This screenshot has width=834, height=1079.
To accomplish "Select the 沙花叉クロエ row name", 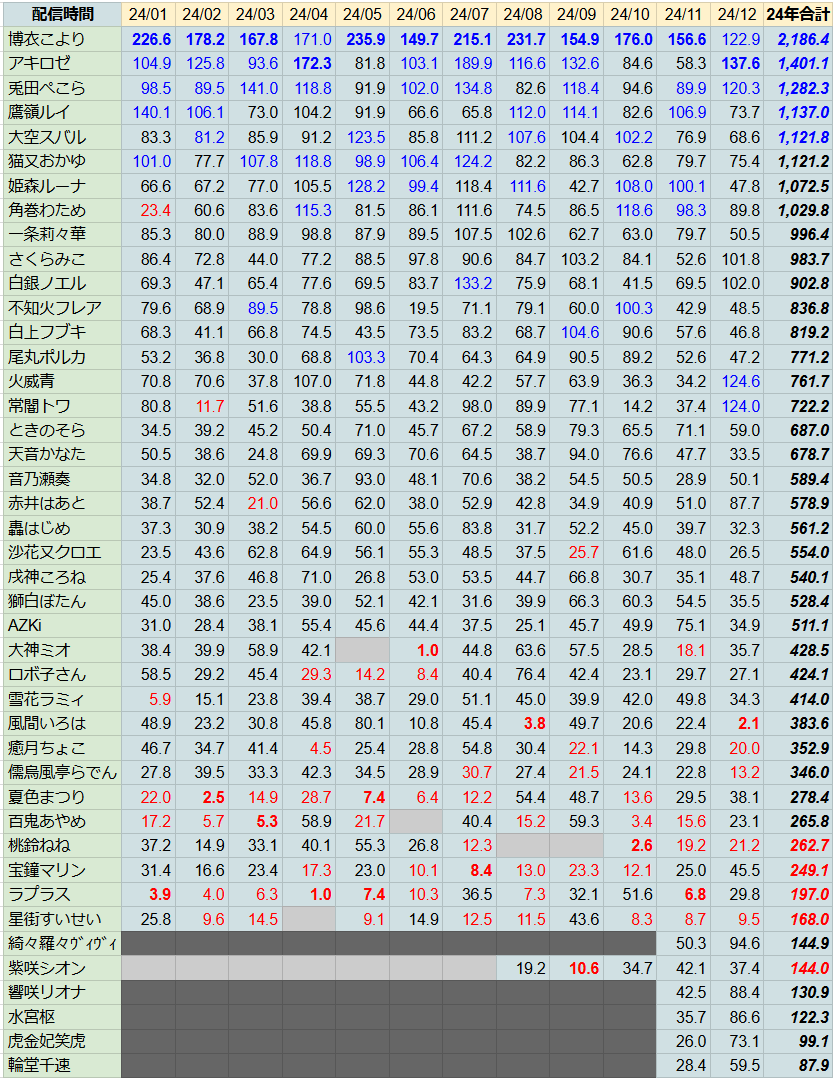I will click(63, 552).
